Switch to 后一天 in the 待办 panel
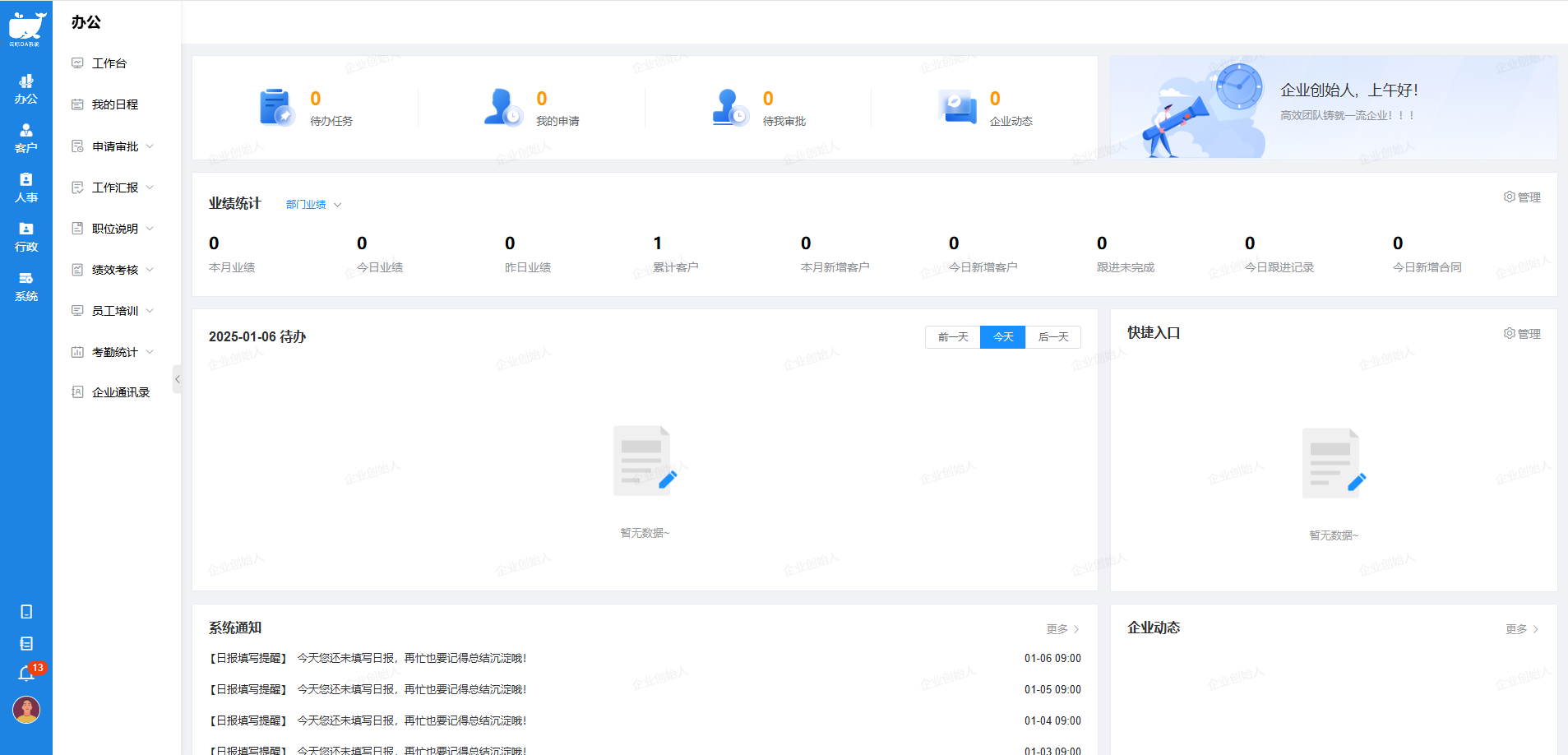1568x755 pixels. point(1053,336)
